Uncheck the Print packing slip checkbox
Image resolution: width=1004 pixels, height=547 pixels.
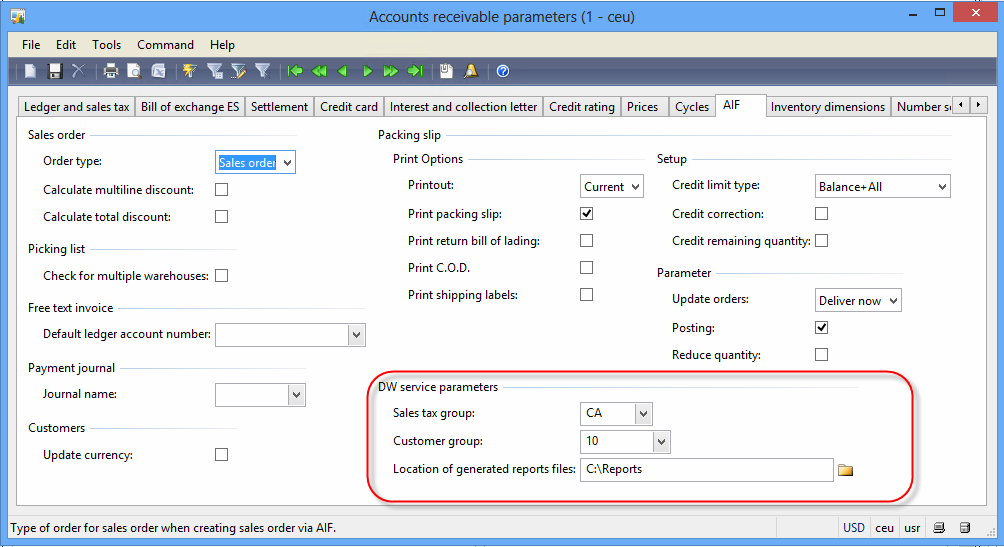[x=587, y=213]
